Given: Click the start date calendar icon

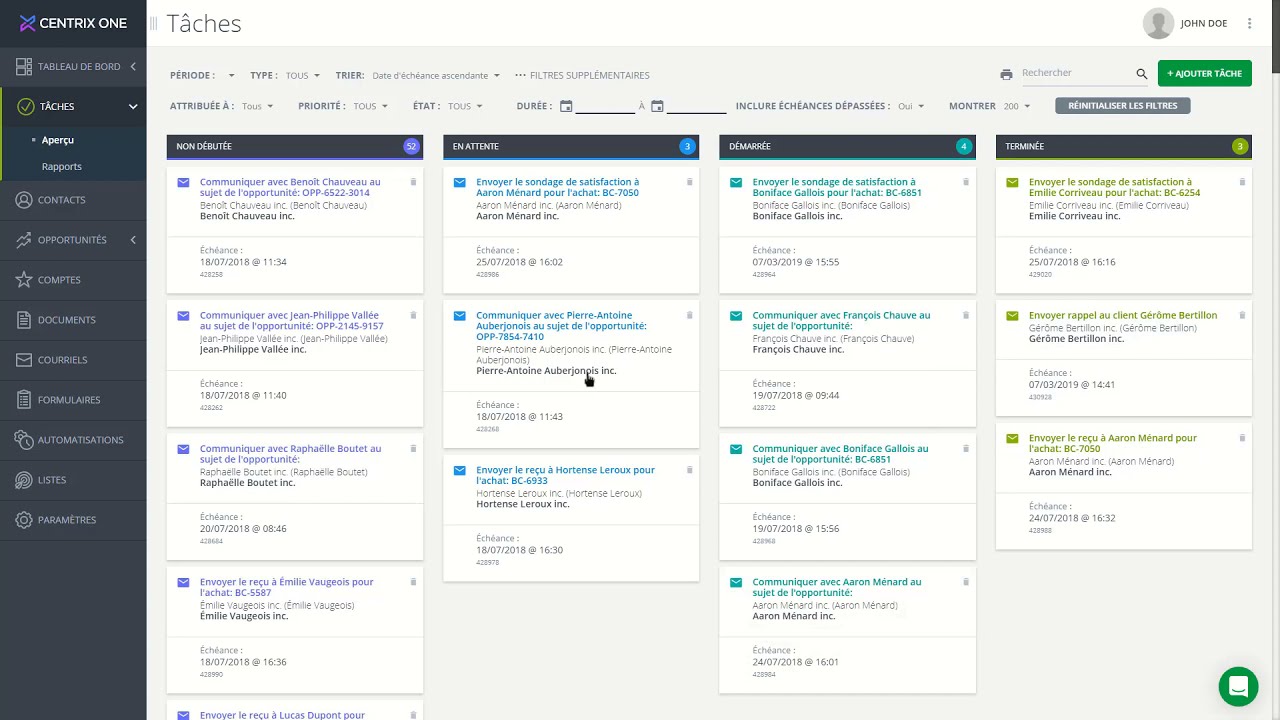Looking at the screenshot, I should [x=566, y=106].
